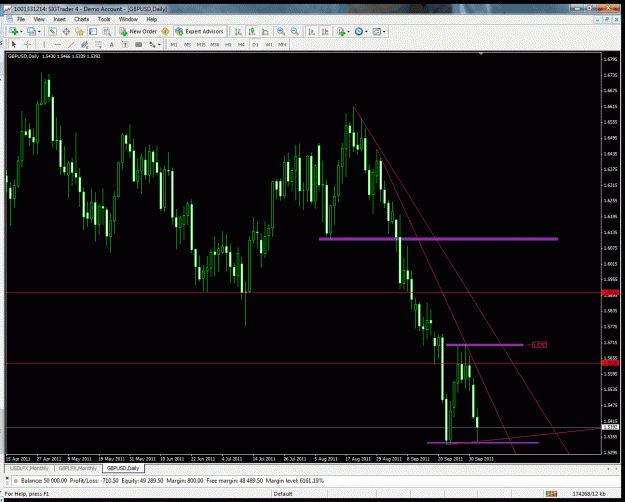The width and height of the screenshot is (625, 502).
Task: Toggle chart shift from right border
Action: [x=325, y=31]
